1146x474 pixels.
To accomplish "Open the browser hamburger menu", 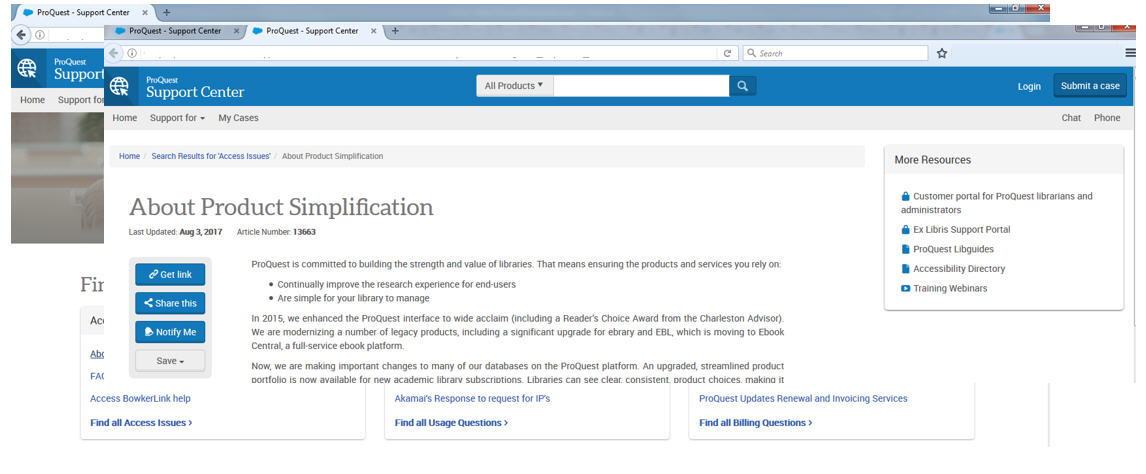I will [x=1131, y=53].
